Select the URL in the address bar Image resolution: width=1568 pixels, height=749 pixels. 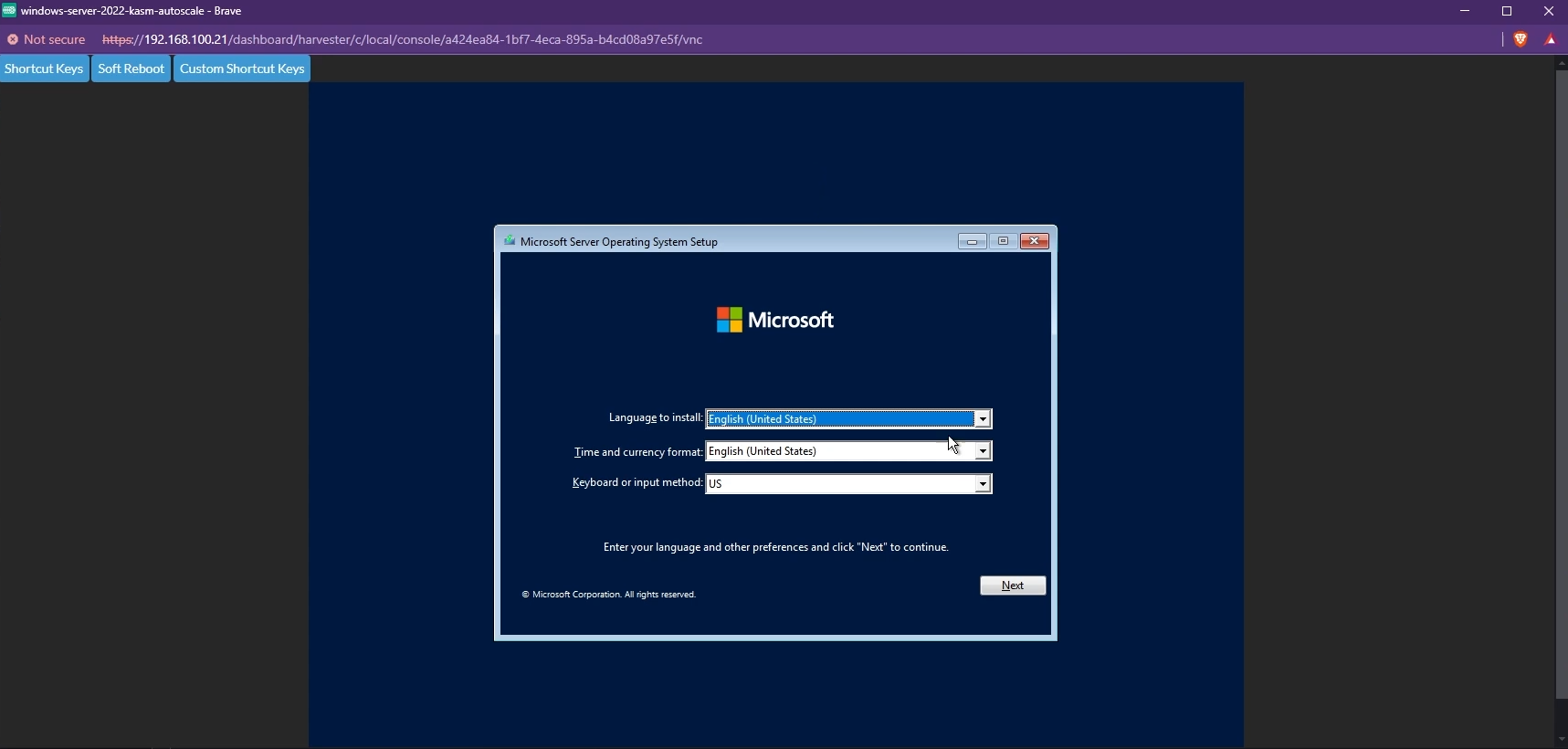click(x=402, y=39)
